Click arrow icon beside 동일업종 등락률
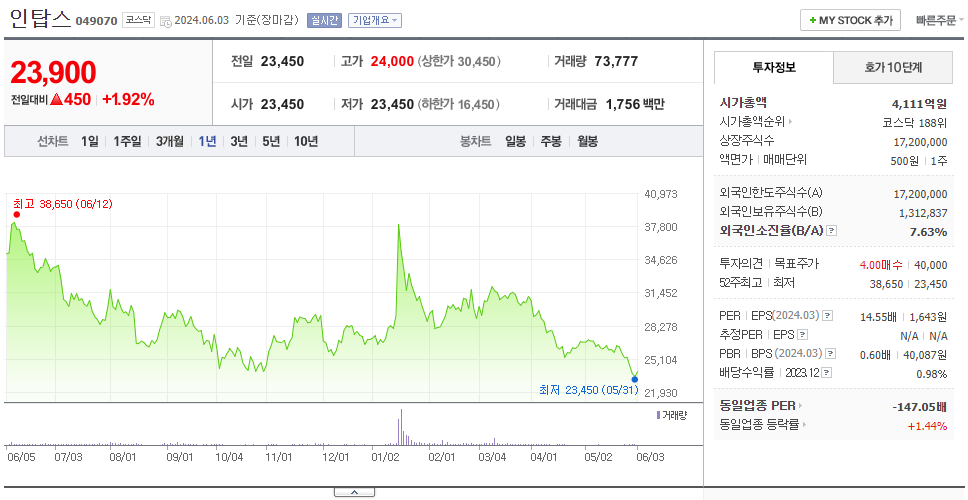The image size is (968, 500). (804, 425)
